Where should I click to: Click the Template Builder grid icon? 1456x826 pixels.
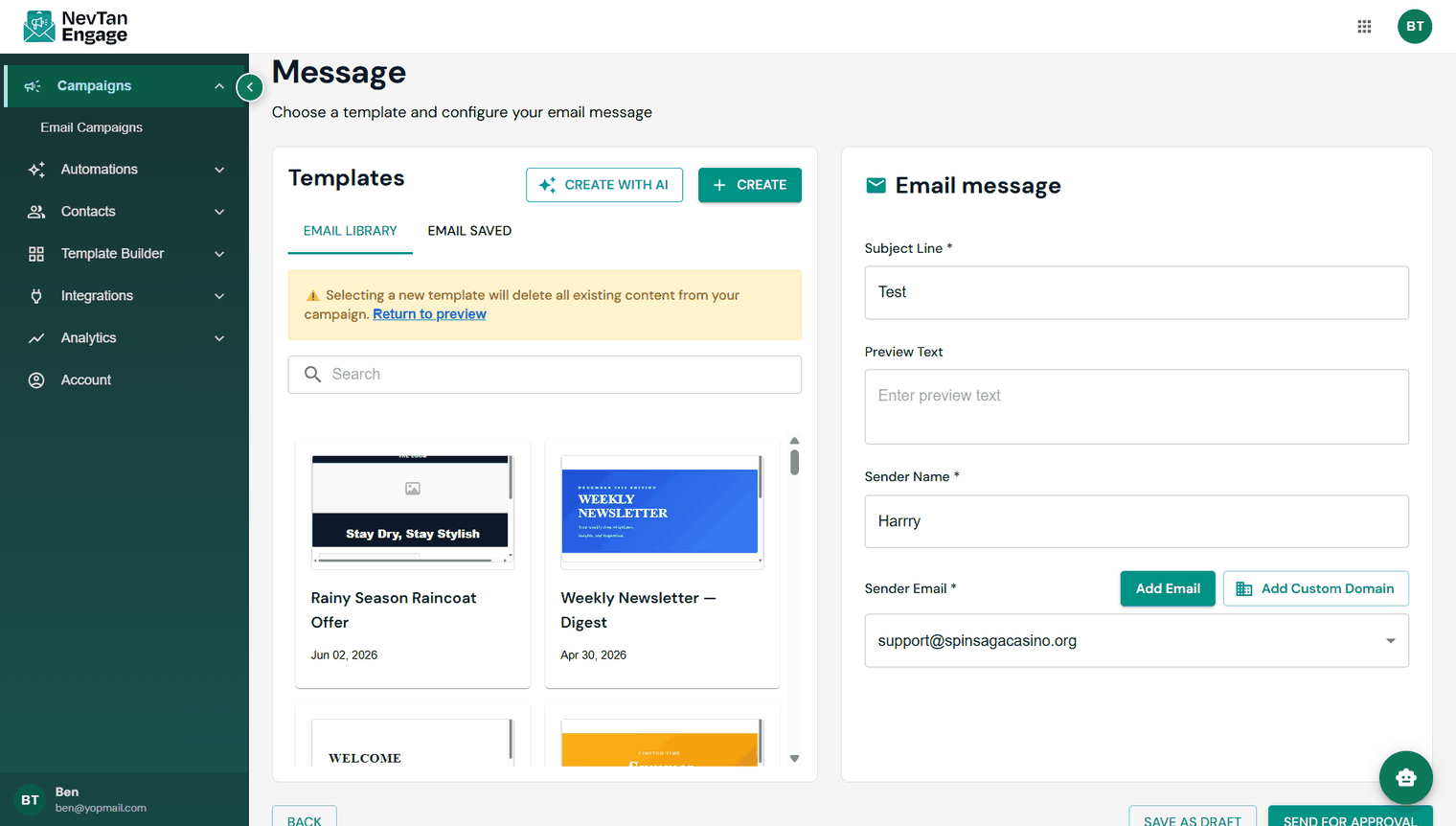(x=36, y=254)
